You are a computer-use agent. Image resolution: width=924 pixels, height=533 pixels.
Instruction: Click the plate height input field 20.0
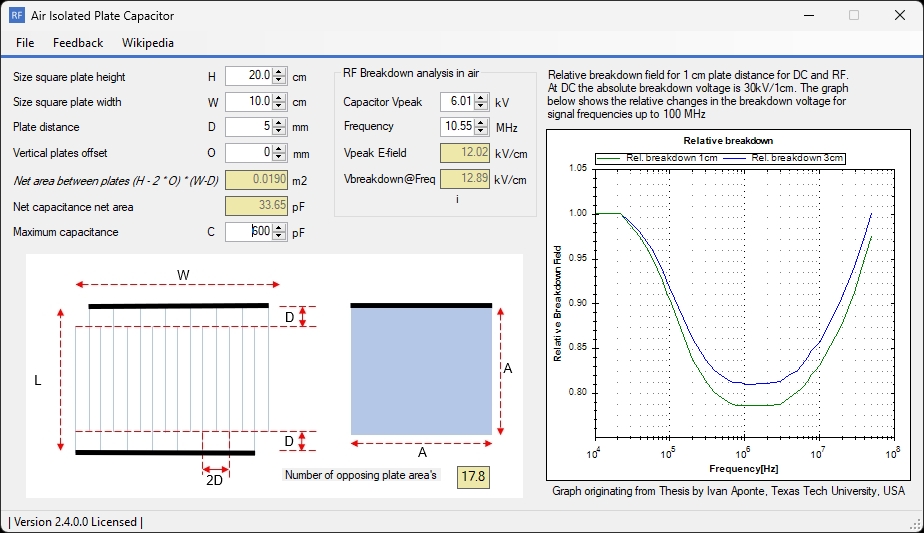pyautogui.click(x=249, y=75)
